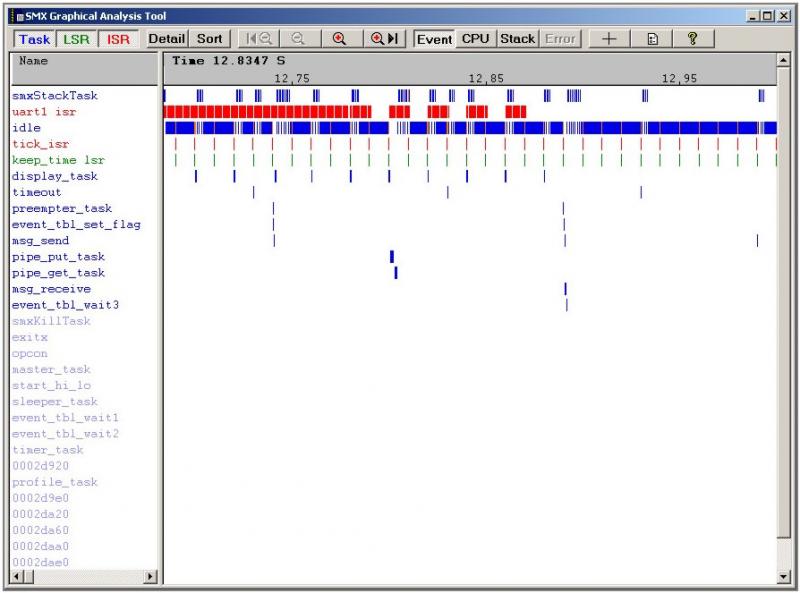Screen dimensions: 800x593
Task: Switch to the Error view
Action: [560, 39]
